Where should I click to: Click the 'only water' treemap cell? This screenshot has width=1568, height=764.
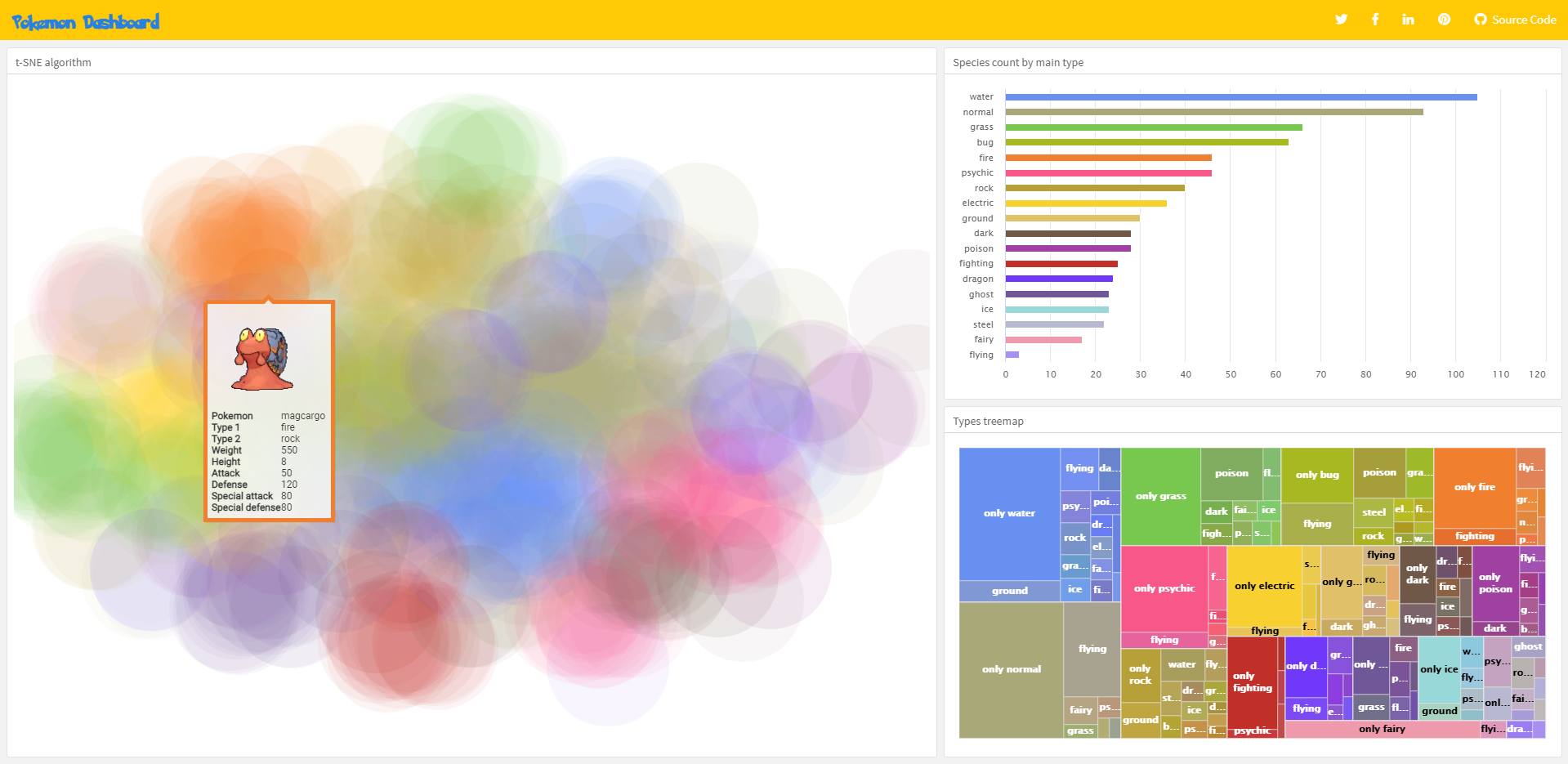[x=1009, y=513]
